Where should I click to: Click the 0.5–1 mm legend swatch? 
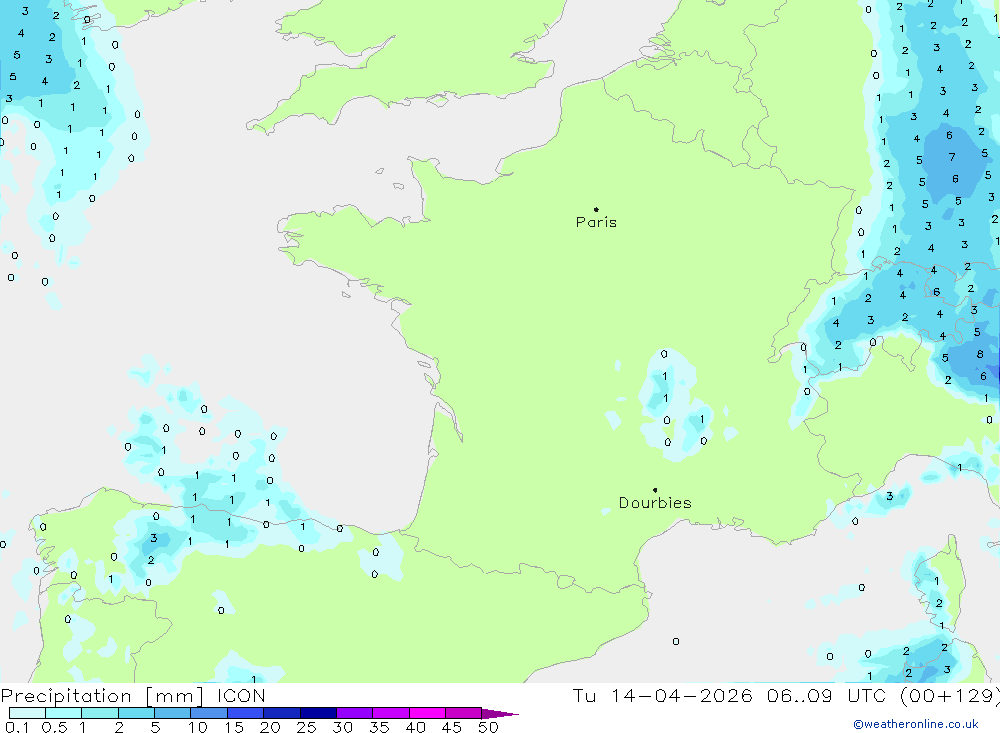63,713
